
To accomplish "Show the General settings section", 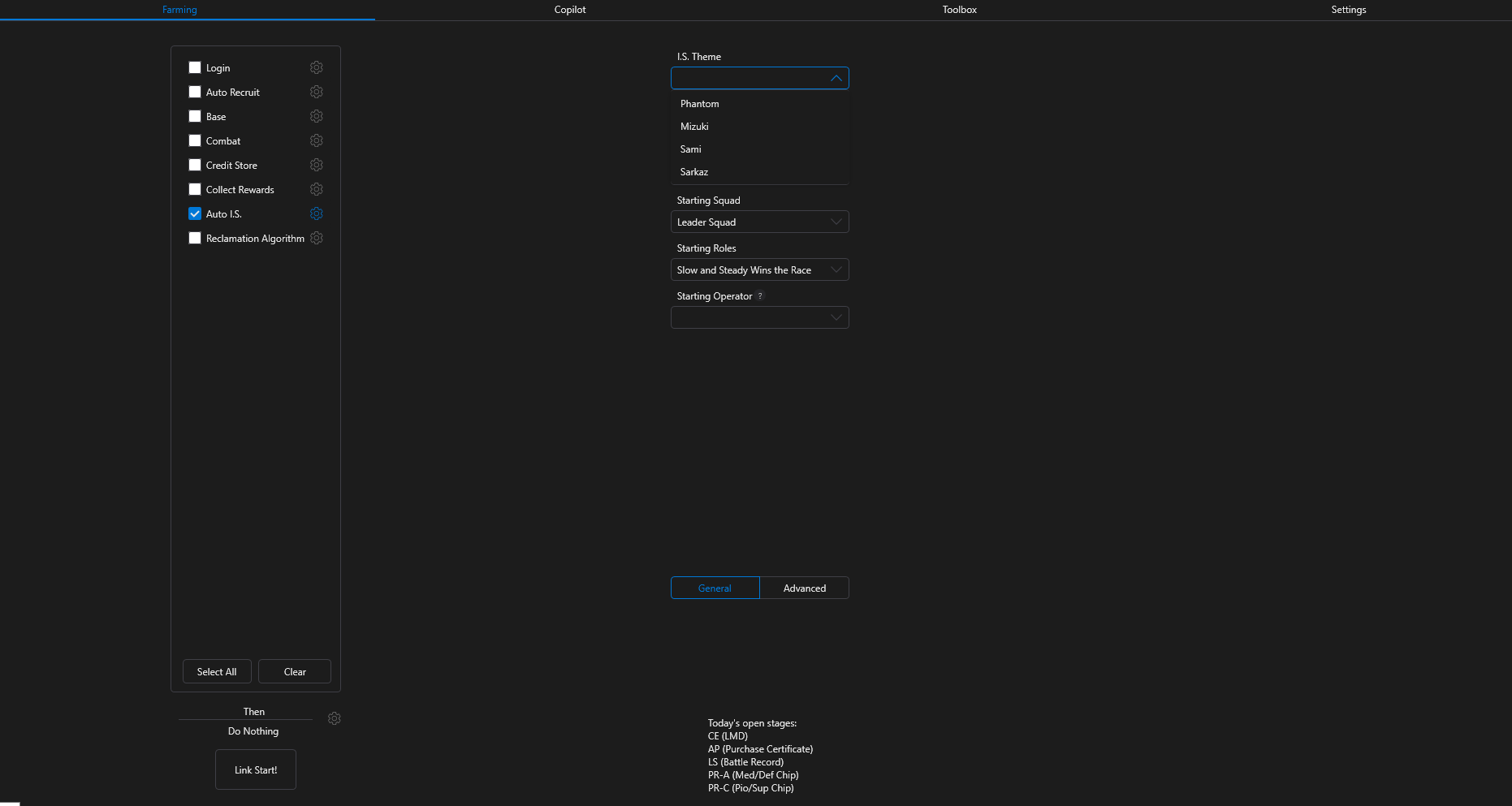I will (715, 588).
